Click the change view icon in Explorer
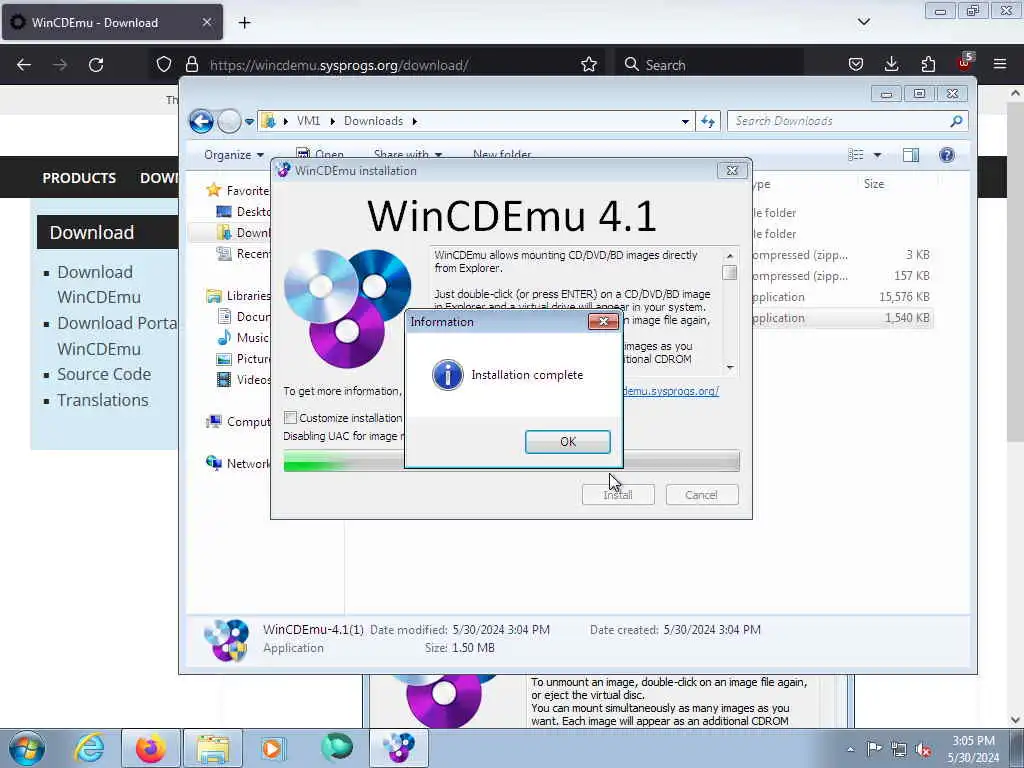The height and width of the screenshot is (768, 1024). 856,155
